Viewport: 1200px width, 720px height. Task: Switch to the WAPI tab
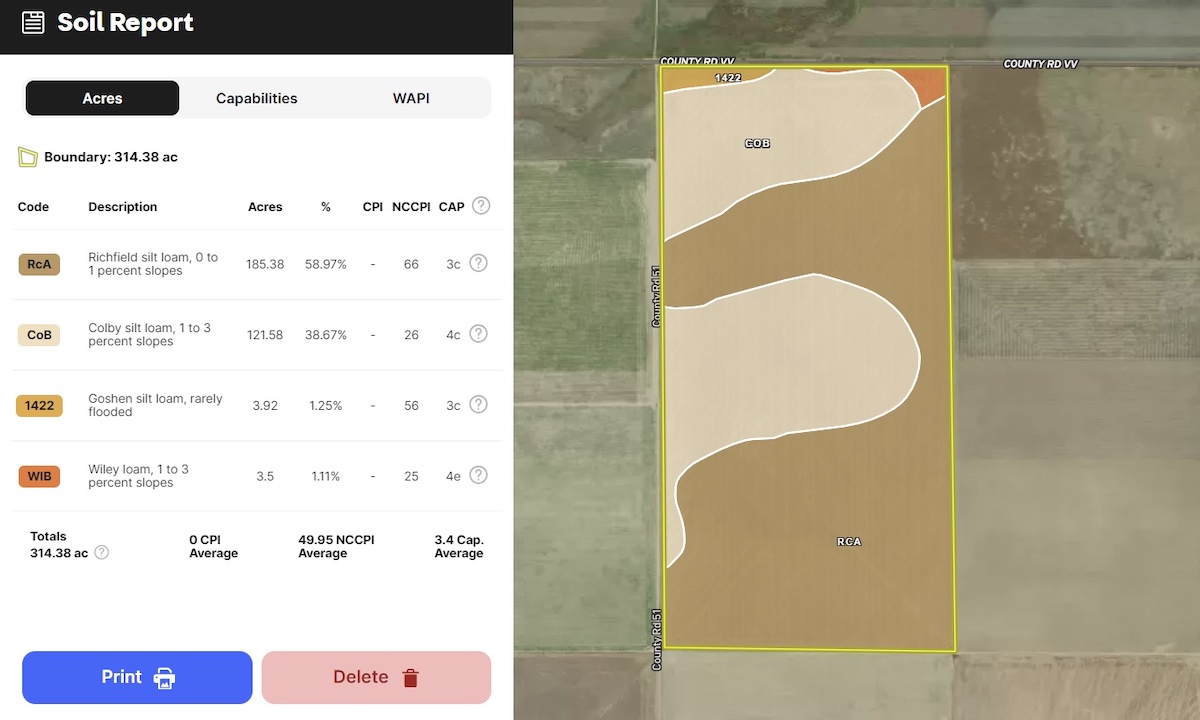(x=411, y=98)
